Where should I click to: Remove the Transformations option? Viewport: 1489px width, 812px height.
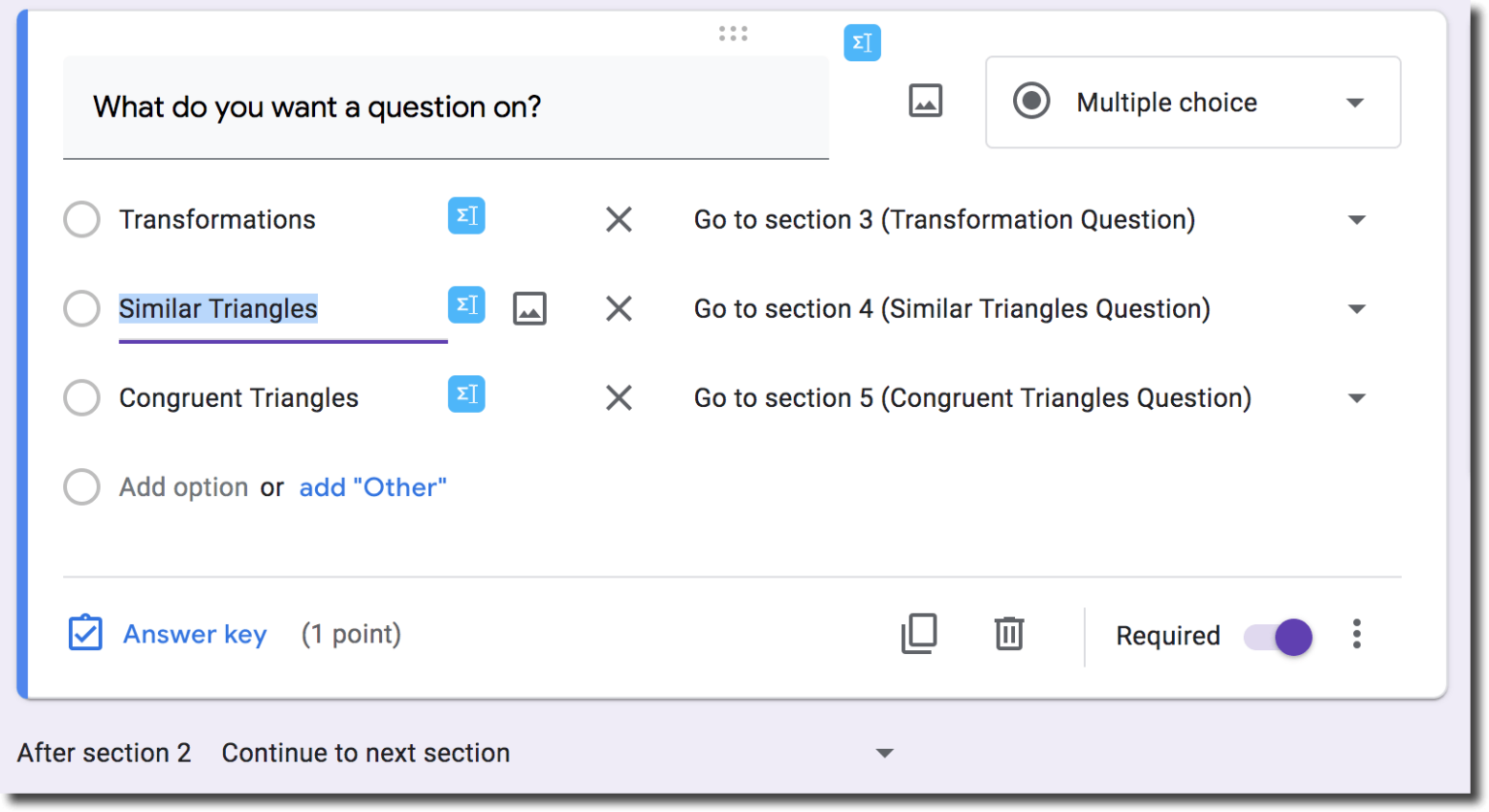(x=618, y=220)
